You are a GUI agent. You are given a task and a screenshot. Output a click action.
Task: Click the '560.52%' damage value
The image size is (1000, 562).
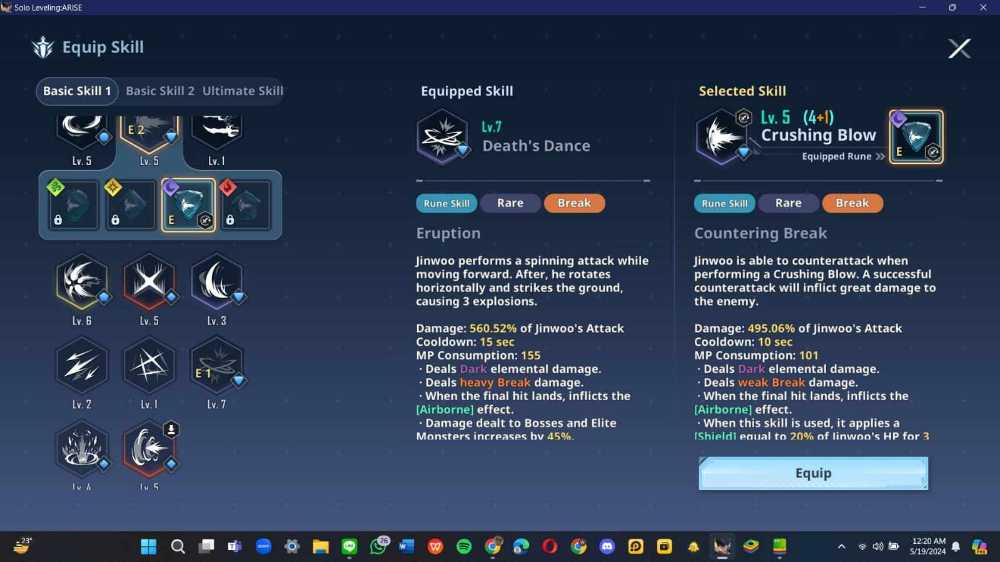(493, 329)
